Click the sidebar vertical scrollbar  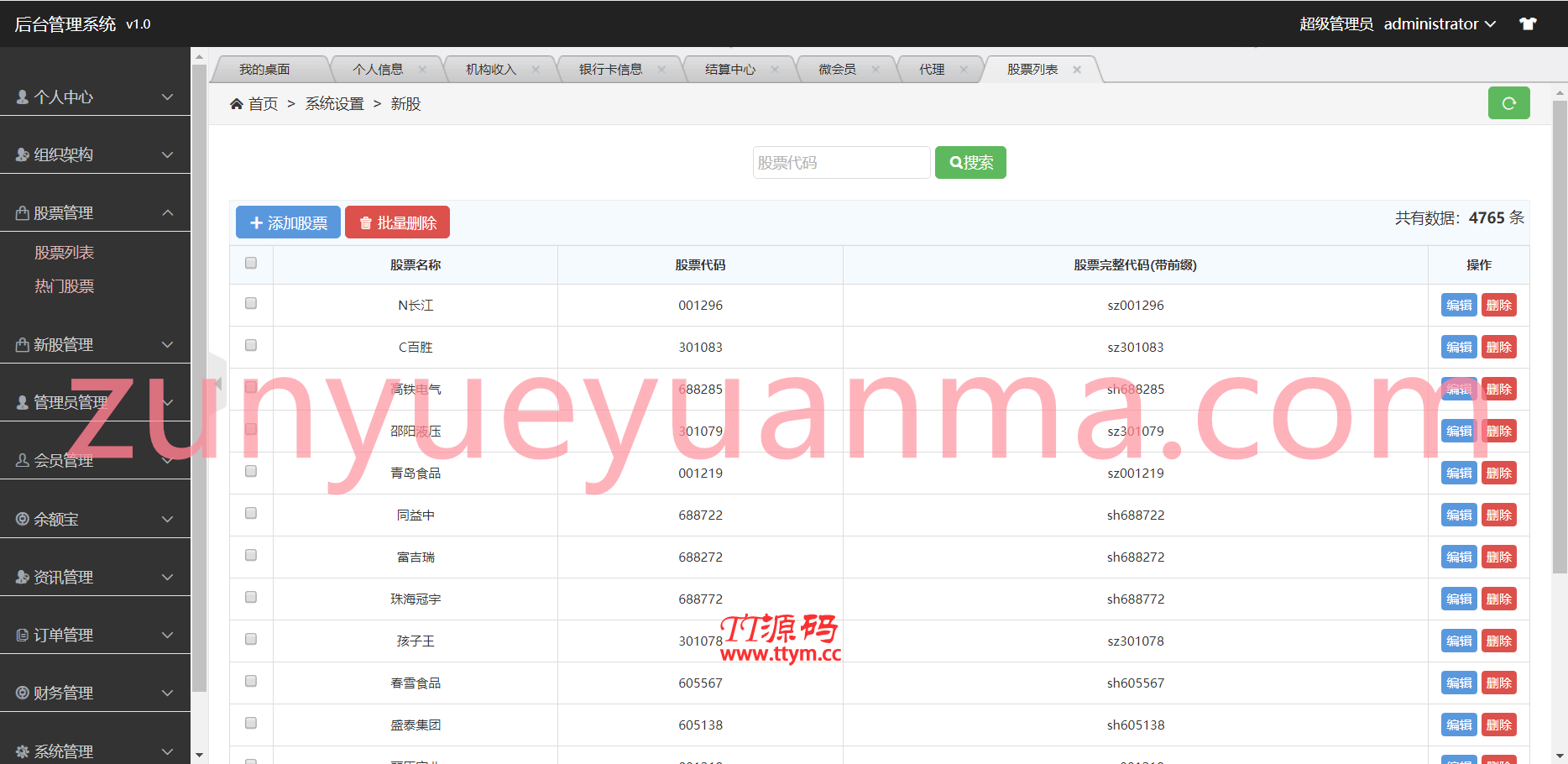point(199,378)
